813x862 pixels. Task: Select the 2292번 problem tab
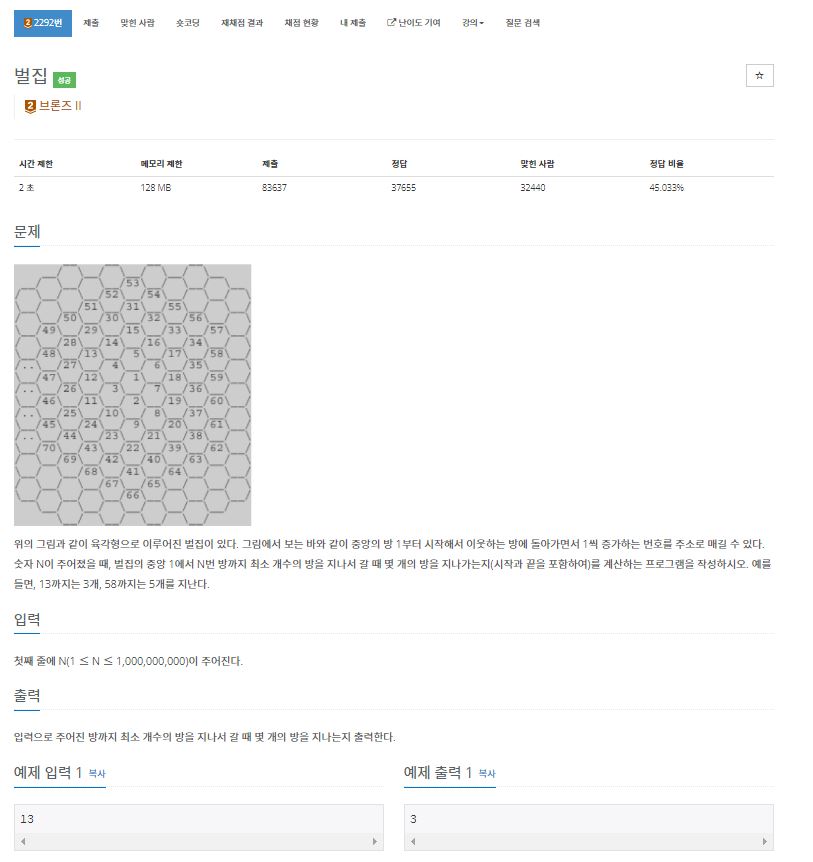[43, 23]
